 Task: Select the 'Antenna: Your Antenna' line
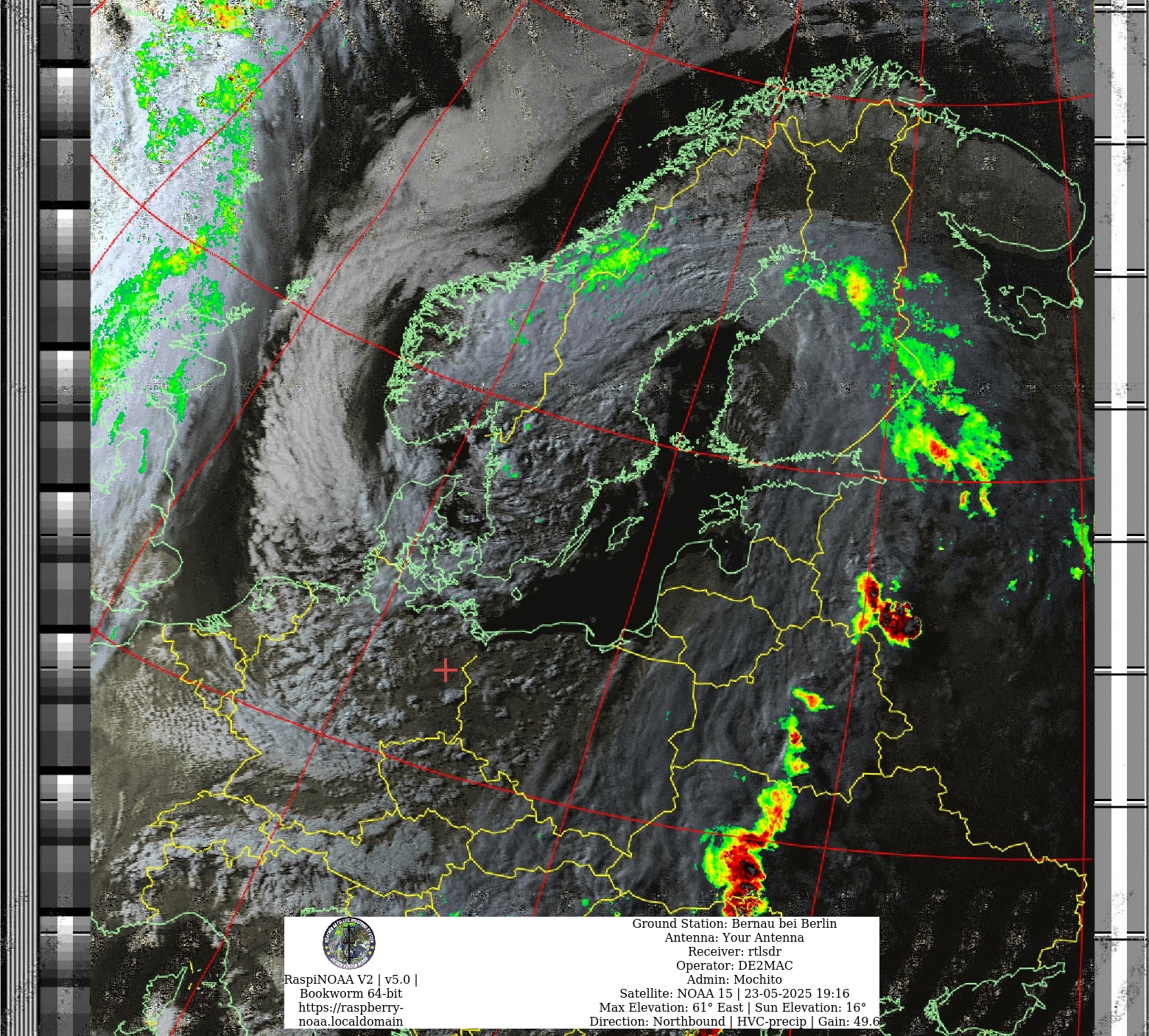pyautogui.click(x=734, y=937)
